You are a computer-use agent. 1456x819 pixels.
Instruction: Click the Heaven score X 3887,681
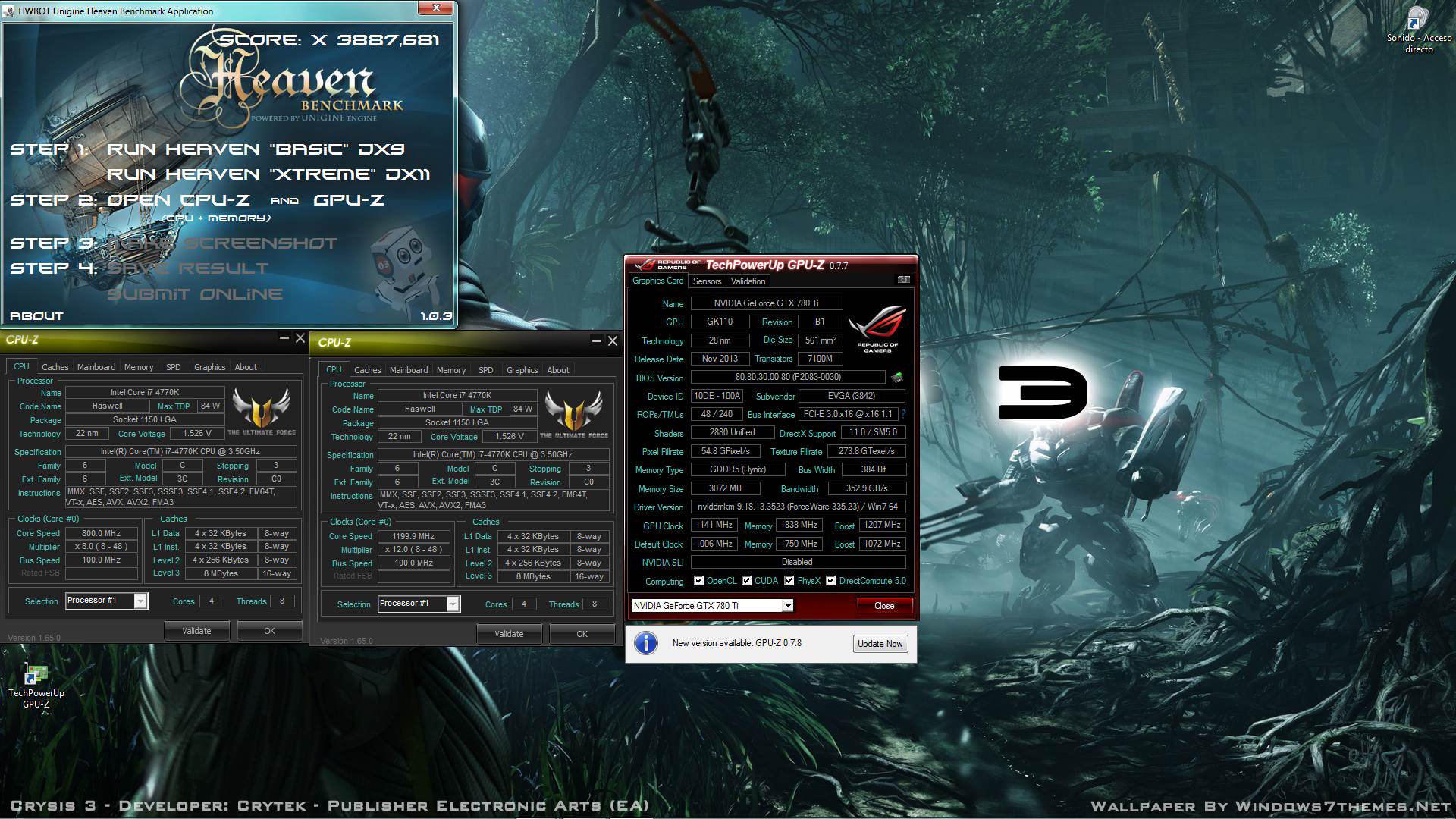click(x=329, y=40)
